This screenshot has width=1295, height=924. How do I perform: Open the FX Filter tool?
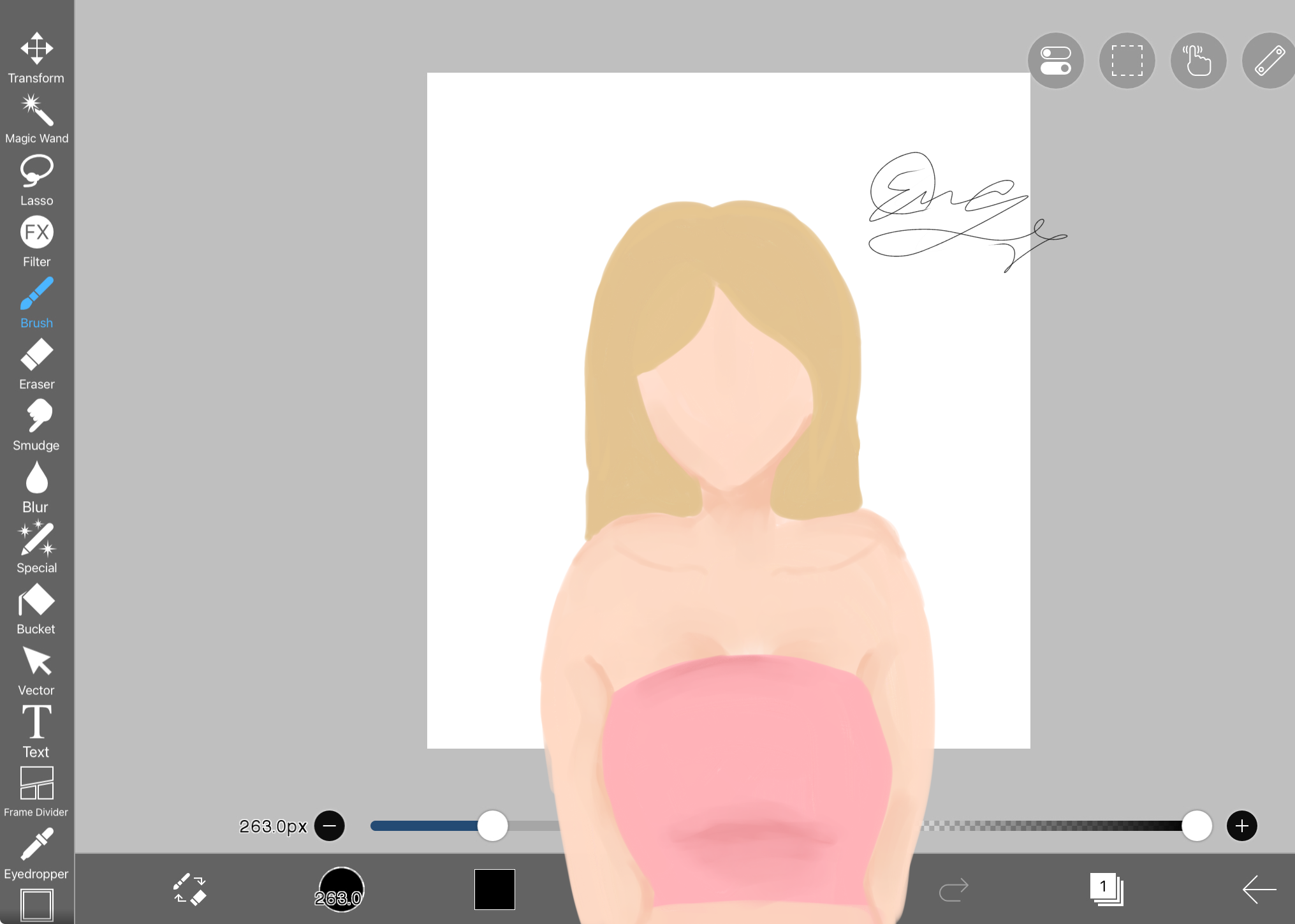36,242
